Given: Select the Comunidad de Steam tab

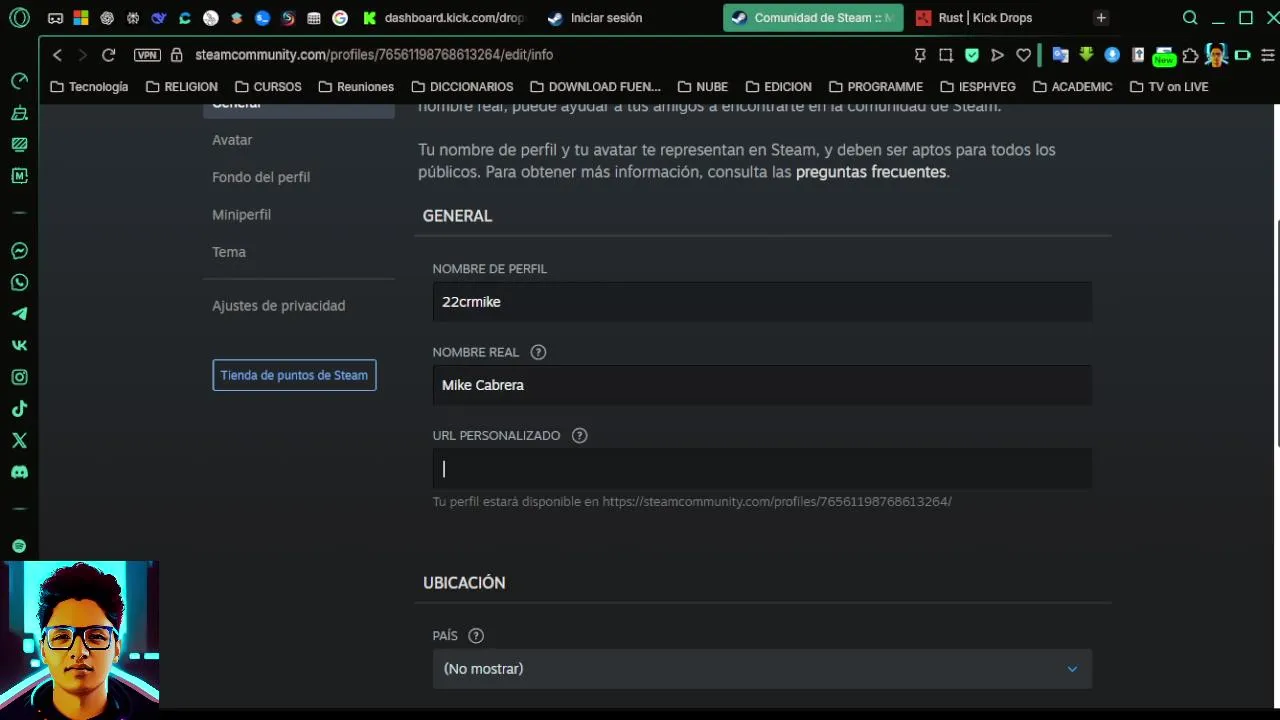Looking at the screenshot, I should (x=813, y=18).
